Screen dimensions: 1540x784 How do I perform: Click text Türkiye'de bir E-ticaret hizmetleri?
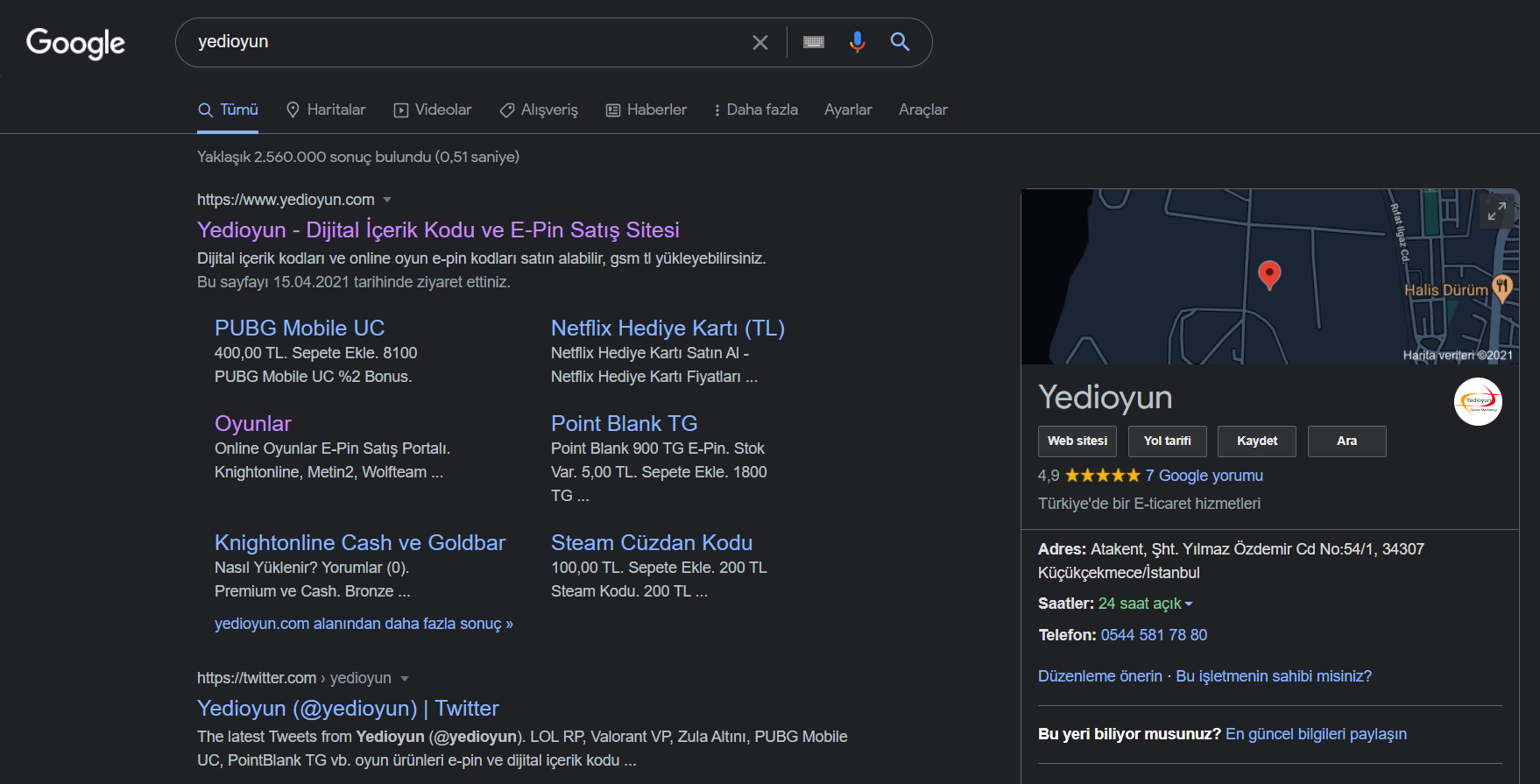pos(1149,504)
